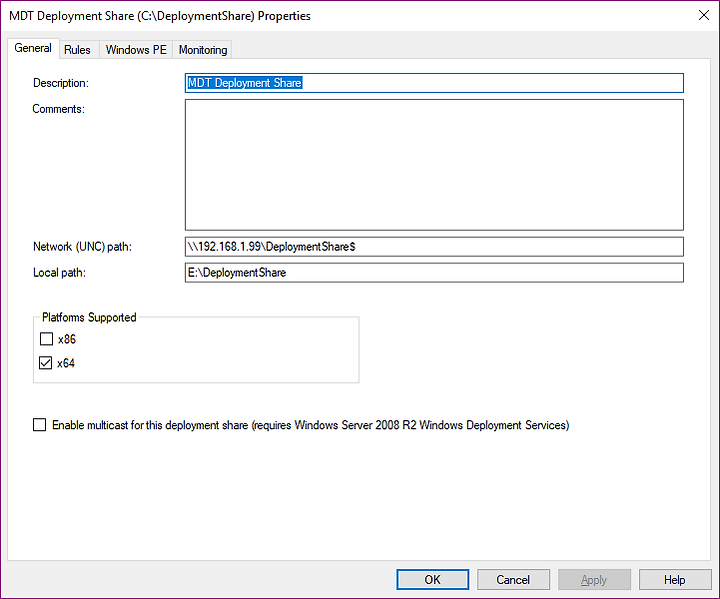Enable multicast for this deployment share
The height and width of the screenshot is (599, 720).
click(x=39, y=424)
